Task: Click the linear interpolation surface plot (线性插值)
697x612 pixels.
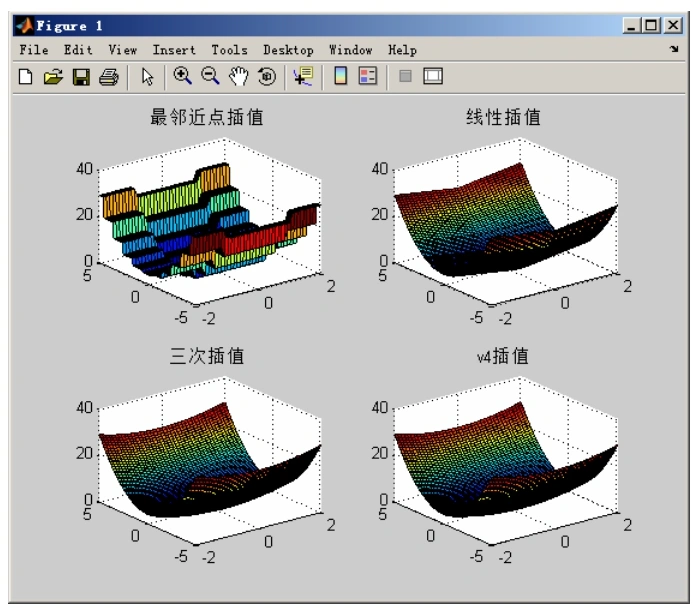Action: point(505,222)
